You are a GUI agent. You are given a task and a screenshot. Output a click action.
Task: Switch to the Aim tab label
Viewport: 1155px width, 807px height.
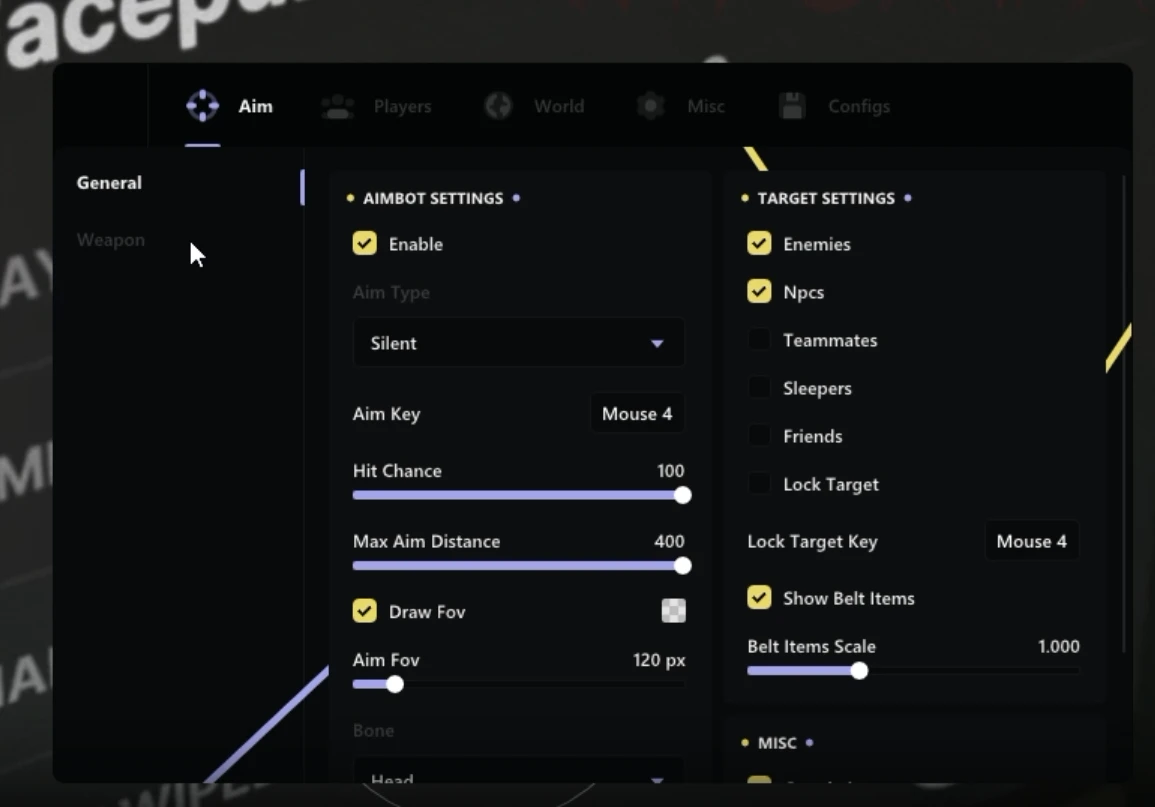click(256, 106)
